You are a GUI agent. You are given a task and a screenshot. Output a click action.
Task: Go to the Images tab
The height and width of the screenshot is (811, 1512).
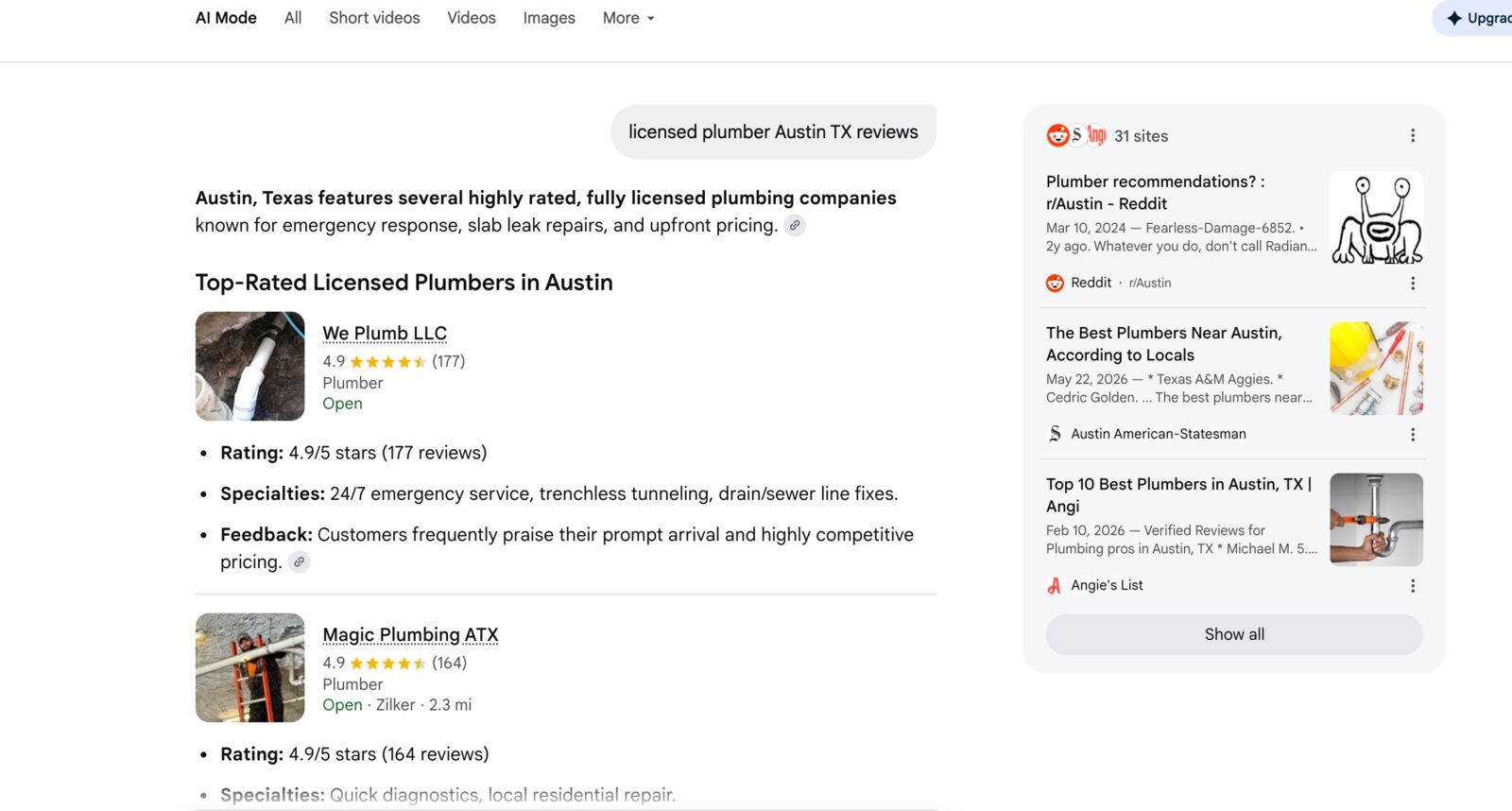549,18
